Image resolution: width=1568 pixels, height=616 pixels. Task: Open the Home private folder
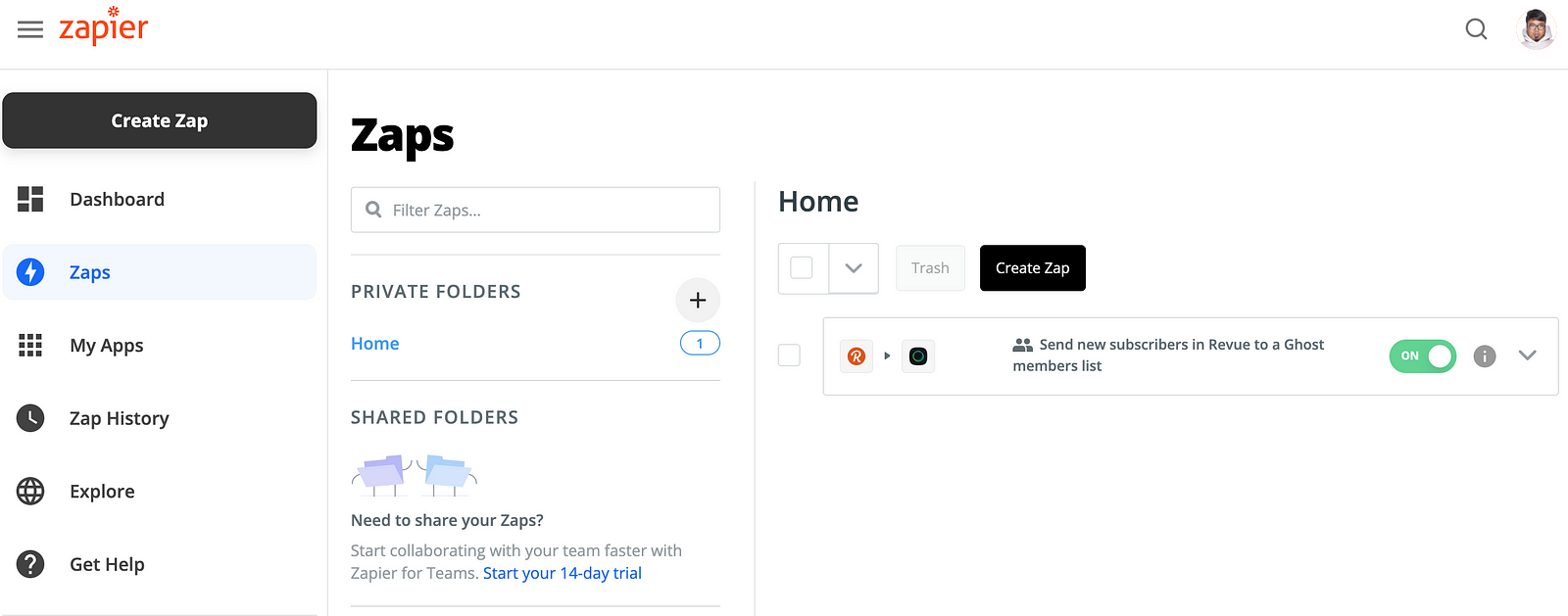tap(375, 344)
